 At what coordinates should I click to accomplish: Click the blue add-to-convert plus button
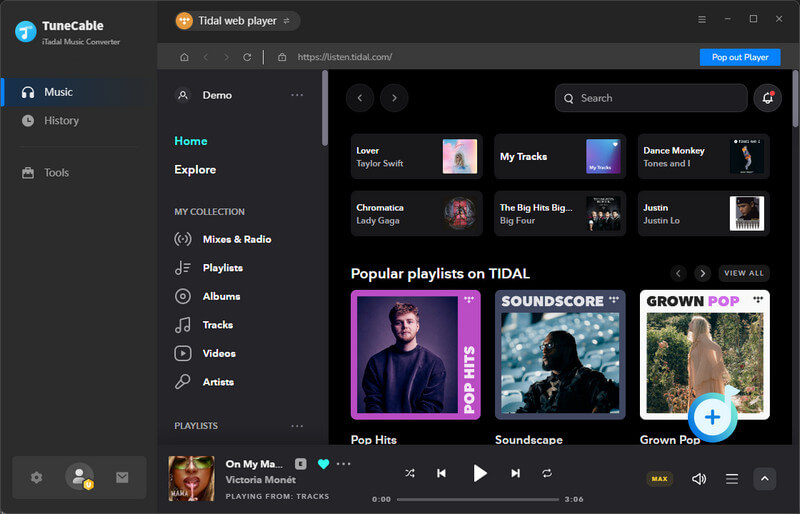click(x=712, y=418)
